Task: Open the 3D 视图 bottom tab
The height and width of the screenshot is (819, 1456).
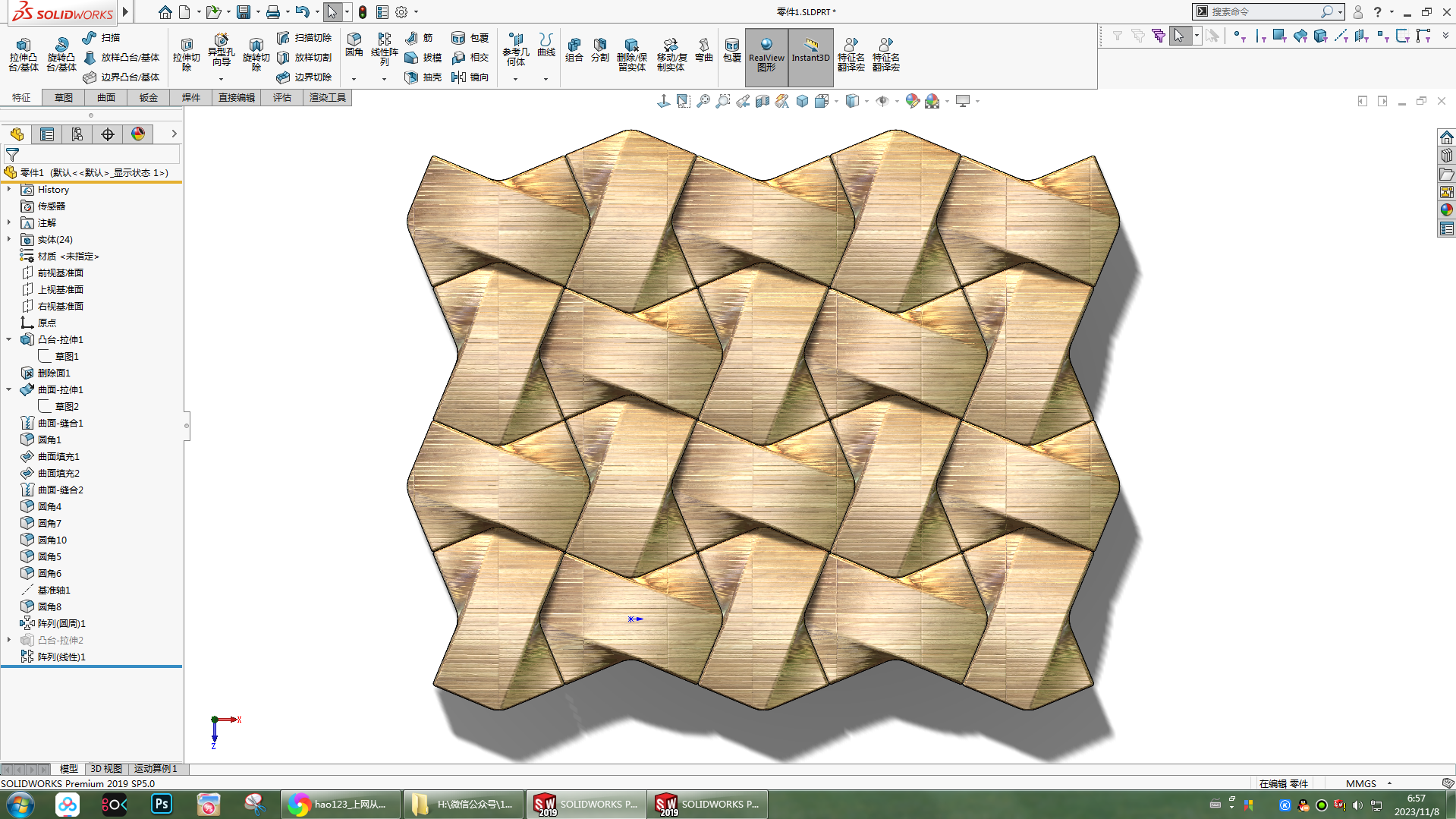Action: (106, 769)
